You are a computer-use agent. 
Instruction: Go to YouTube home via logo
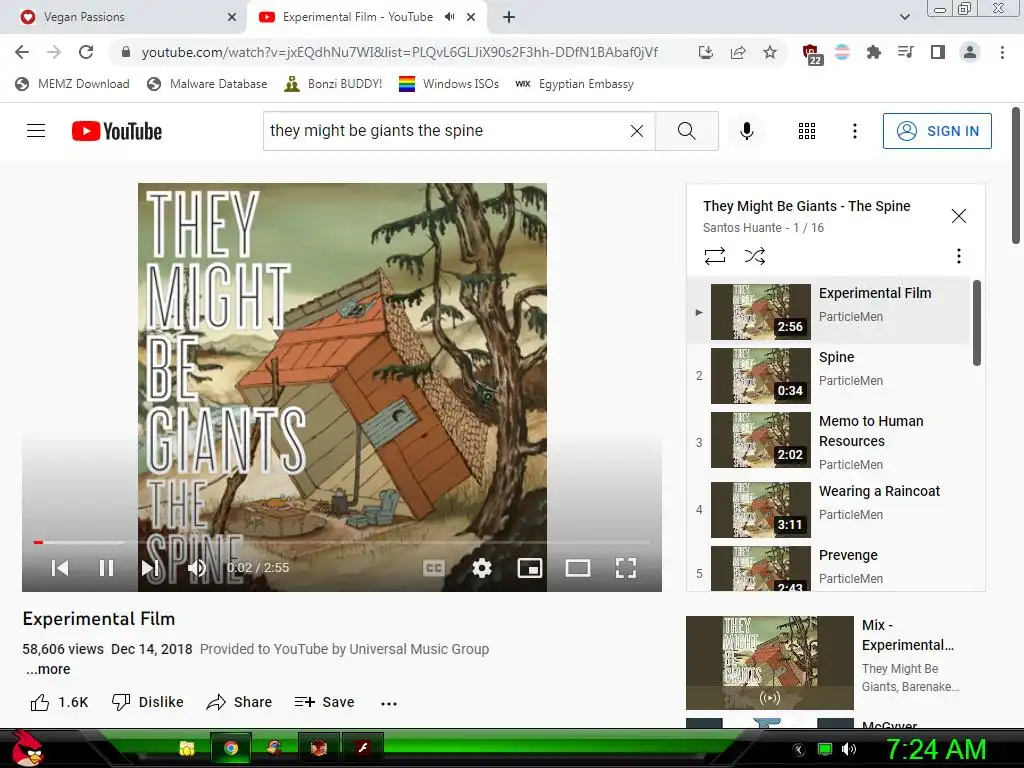pyautogui.click(x=117, y=131)
